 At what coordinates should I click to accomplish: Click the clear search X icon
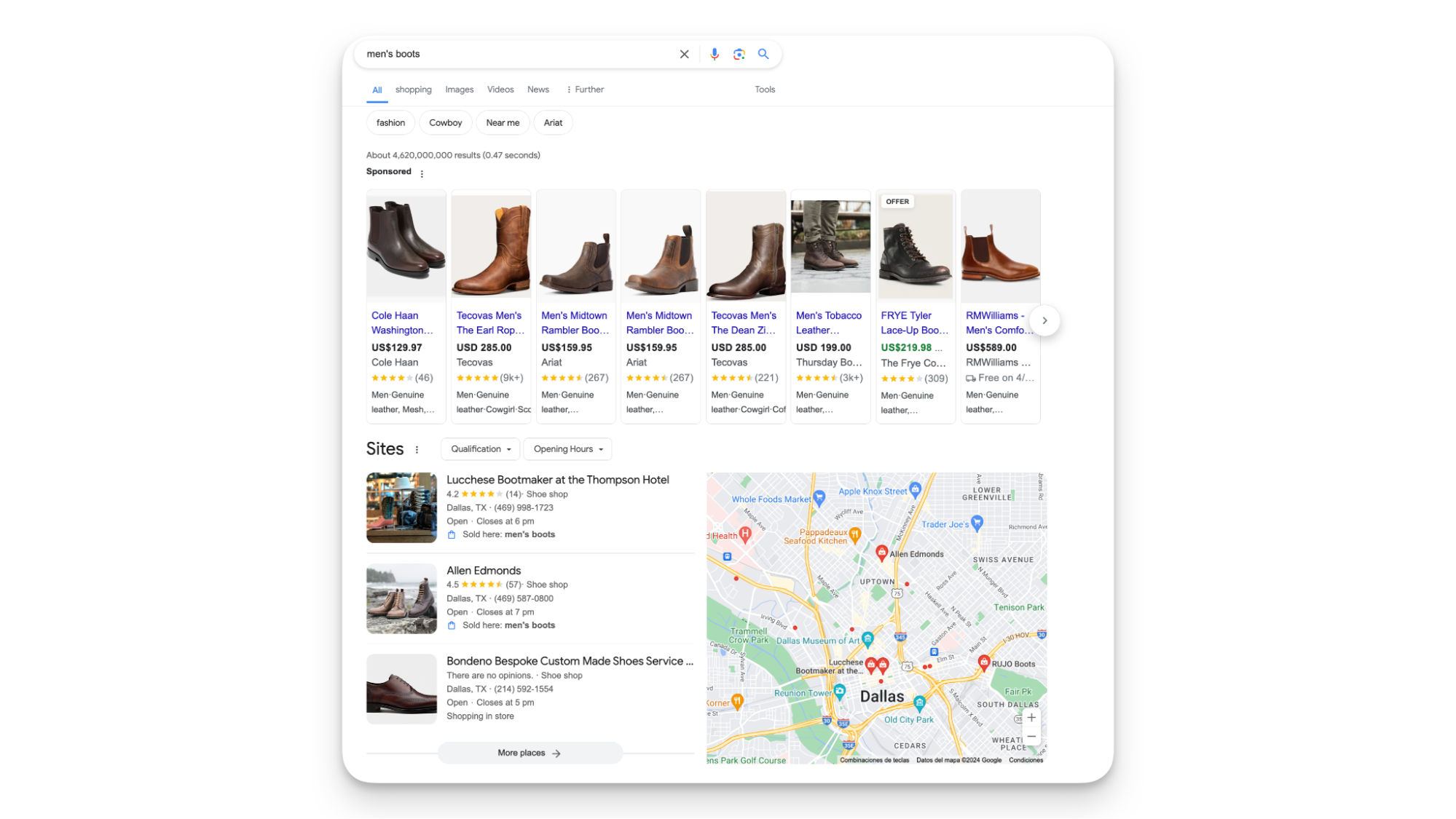pyautogui.click(x=685, y=53)
